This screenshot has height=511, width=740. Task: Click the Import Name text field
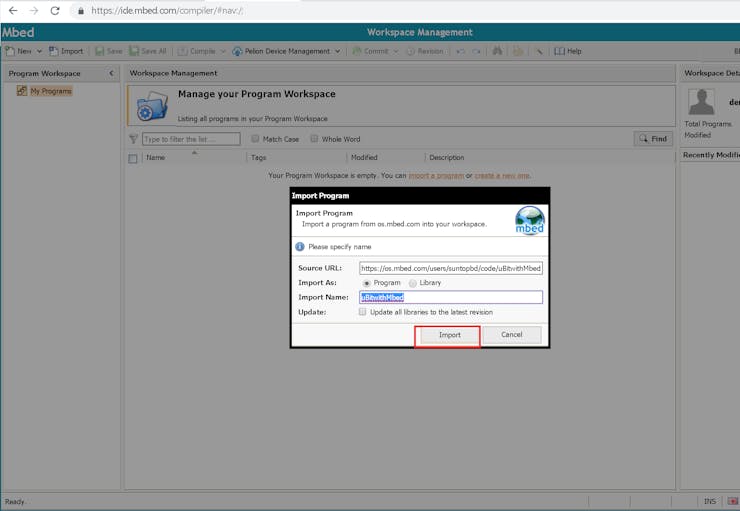[x=451, y=297]
